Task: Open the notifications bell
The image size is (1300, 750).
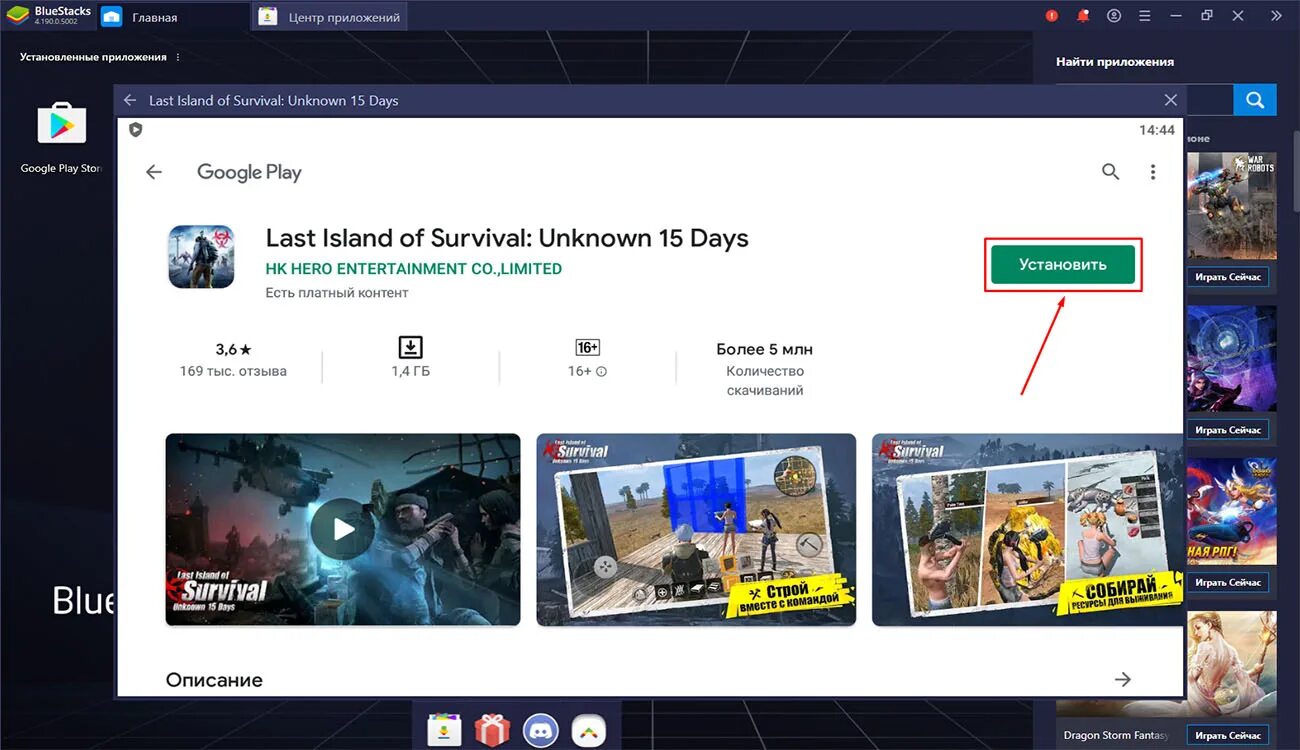Action: 1082,16
